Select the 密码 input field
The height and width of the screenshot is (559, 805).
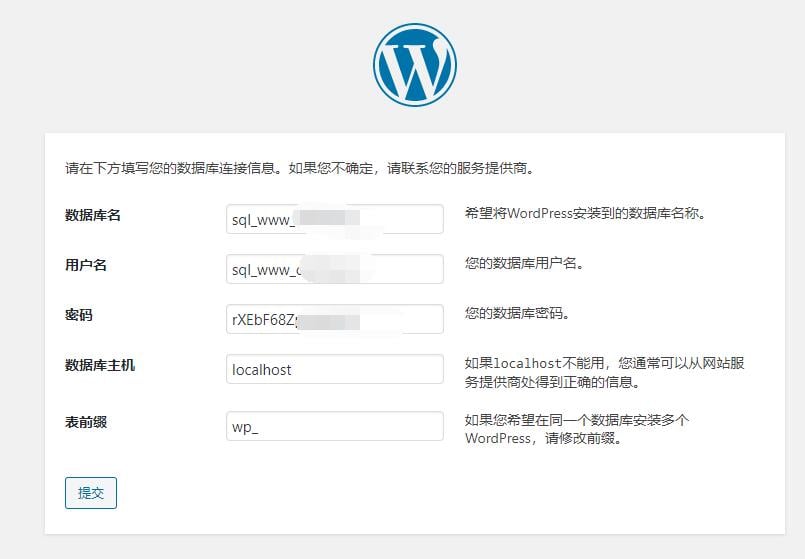[x=335, y=319]
